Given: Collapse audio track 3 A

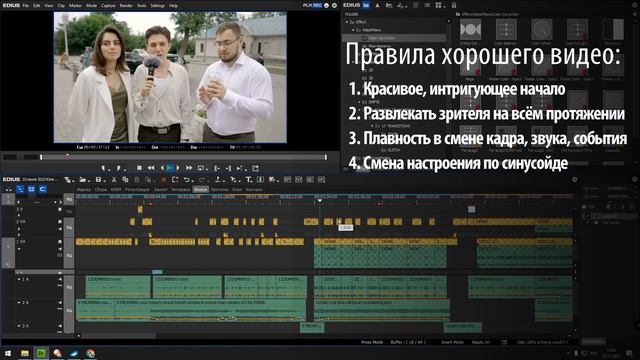Looking at the screenshot, I should coord(19,326).
